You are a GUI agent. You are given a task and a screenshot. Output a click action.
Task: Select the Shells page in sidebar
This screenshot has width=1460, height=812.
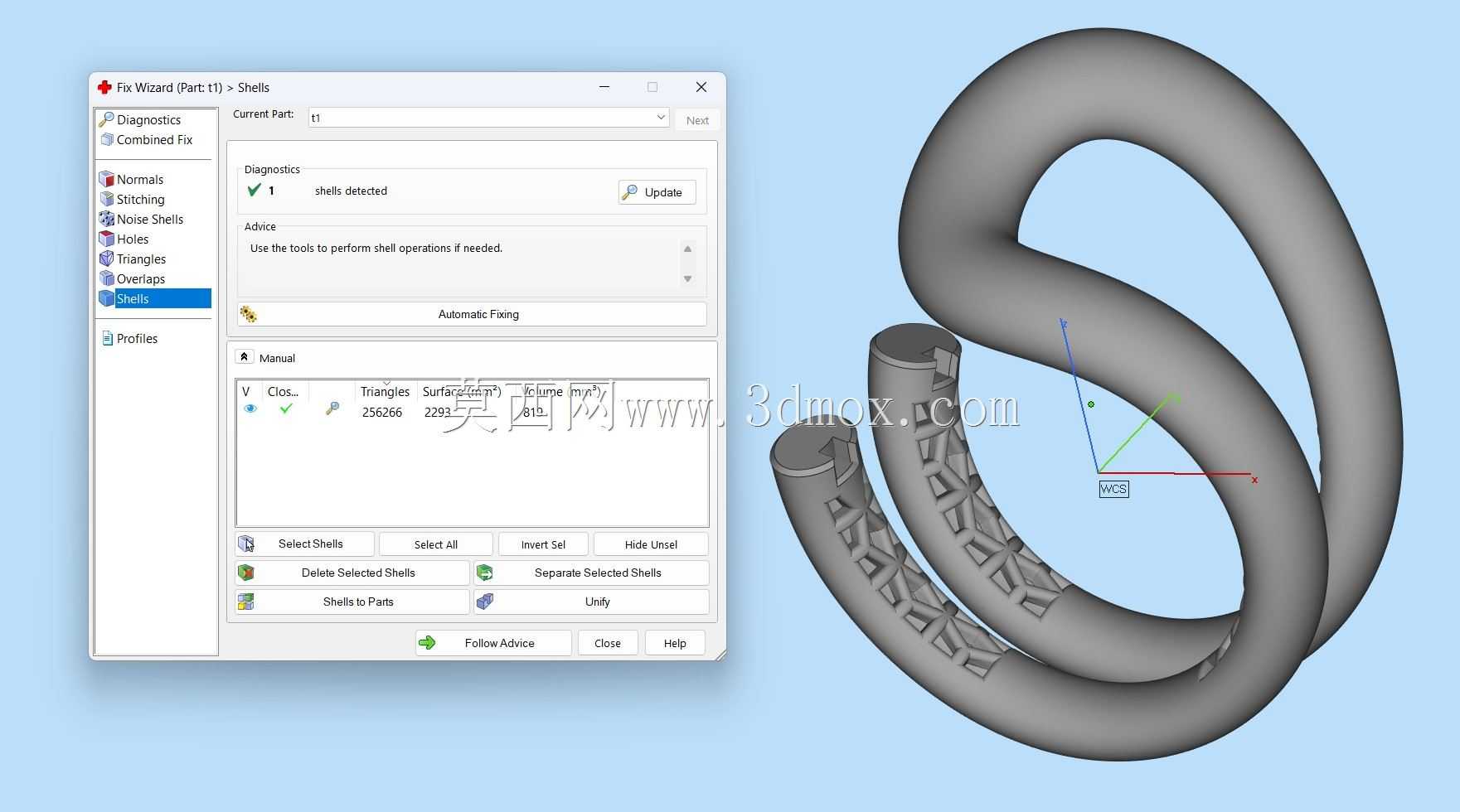154,299
